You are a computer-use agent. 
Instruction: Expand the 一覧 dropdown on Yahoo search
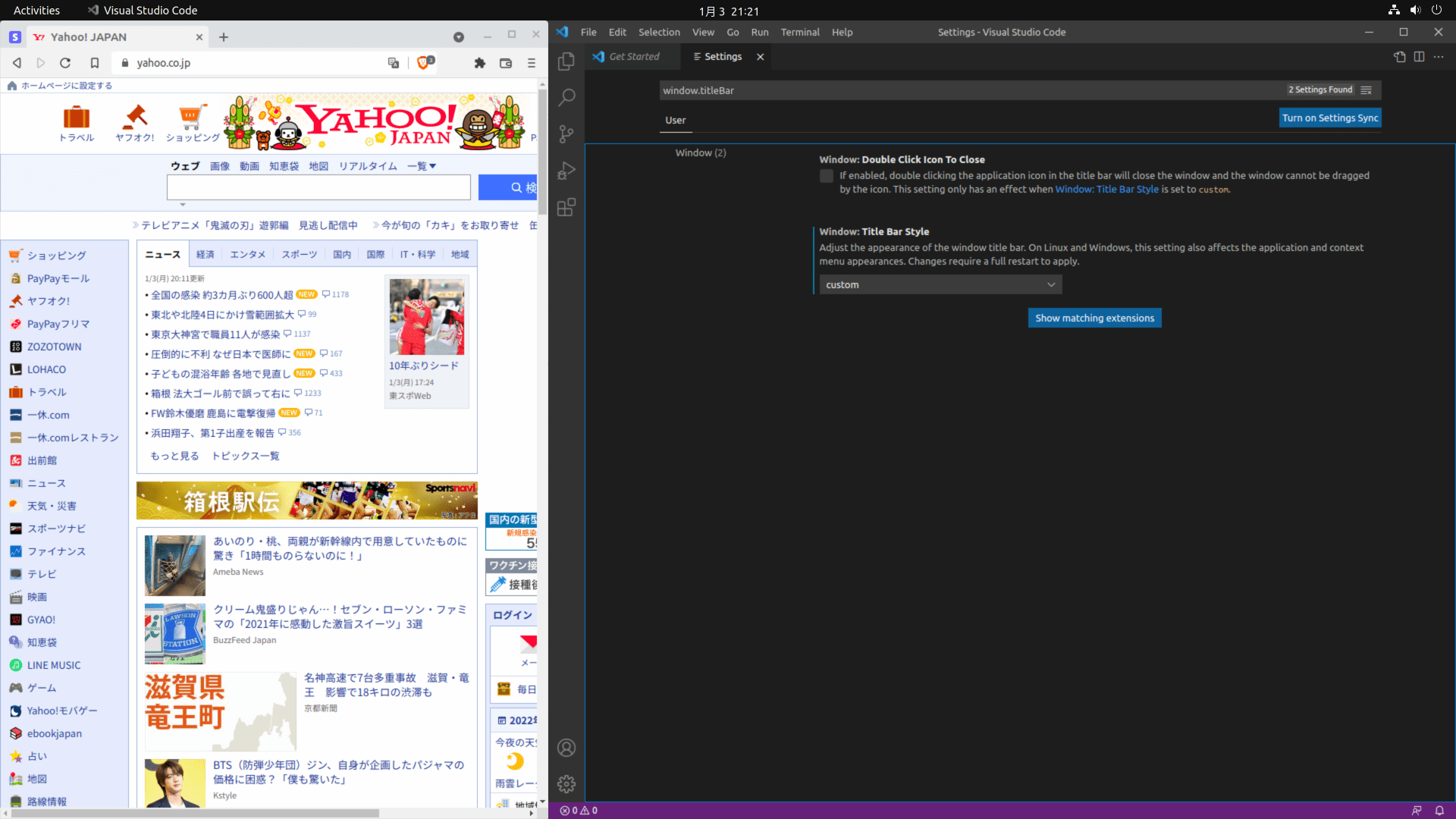(422, 166)
